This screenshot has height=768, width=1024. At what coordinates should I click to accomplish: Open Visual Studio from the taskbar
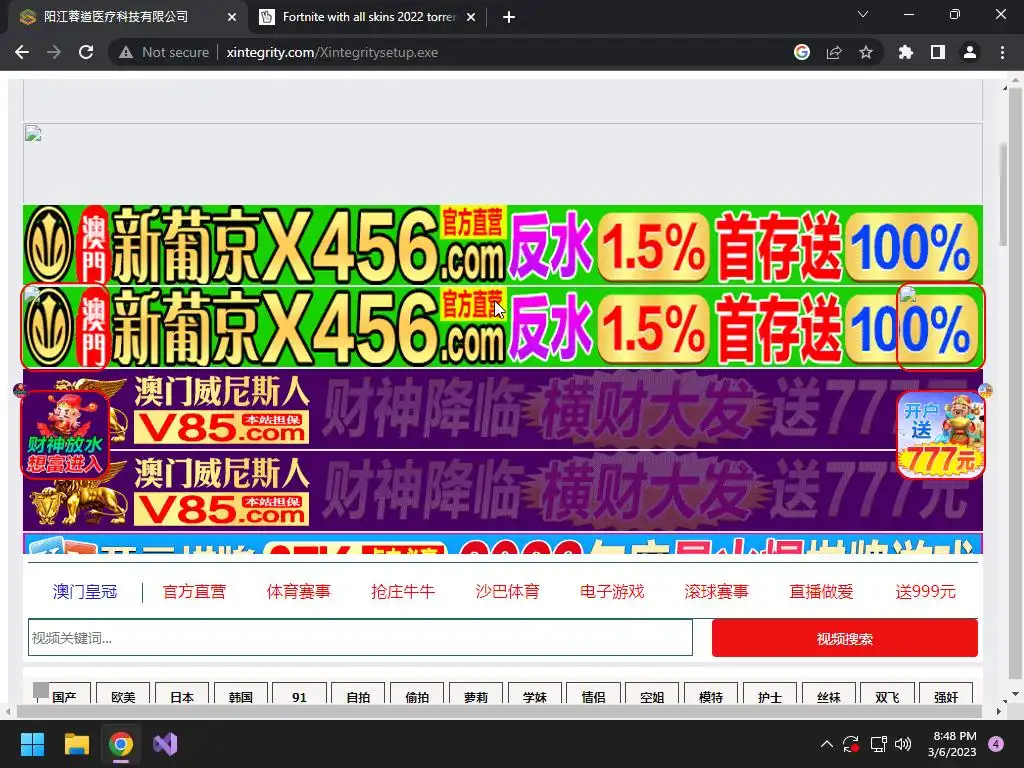165,744
